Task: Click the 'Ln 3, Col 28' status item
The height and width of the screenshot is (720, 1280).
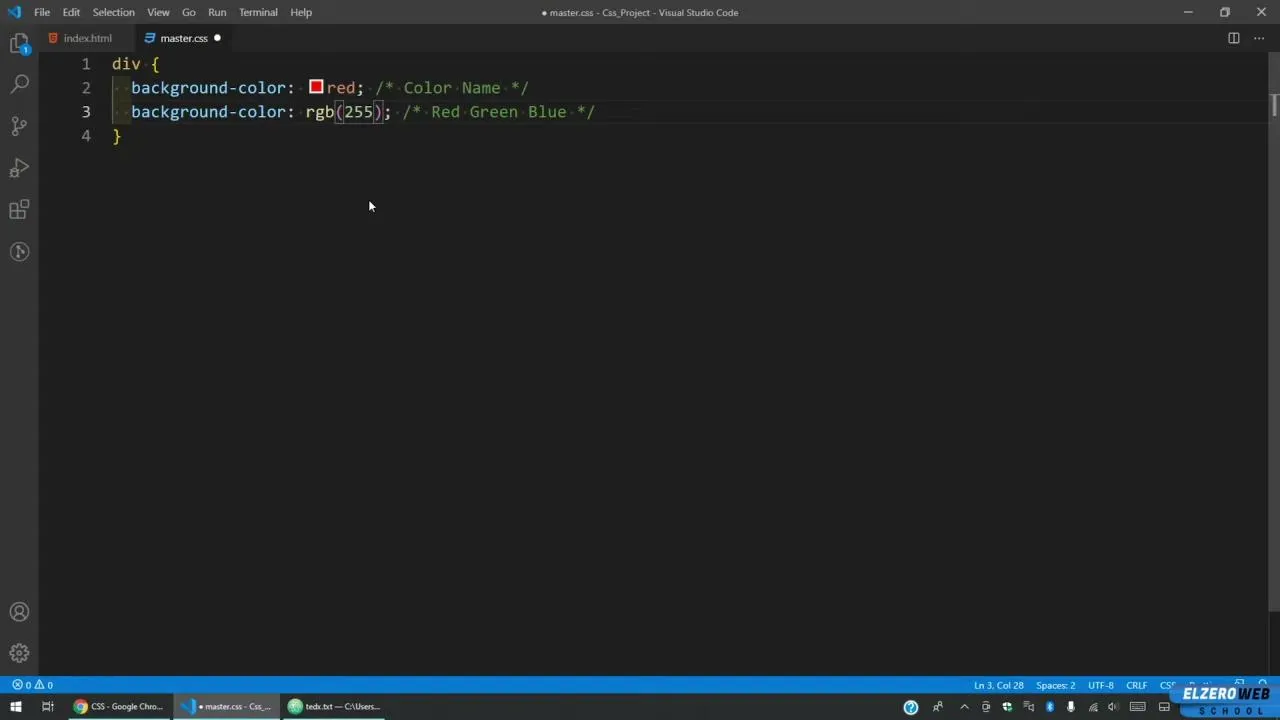Action: pyautogui.click(x=999, y=685)
